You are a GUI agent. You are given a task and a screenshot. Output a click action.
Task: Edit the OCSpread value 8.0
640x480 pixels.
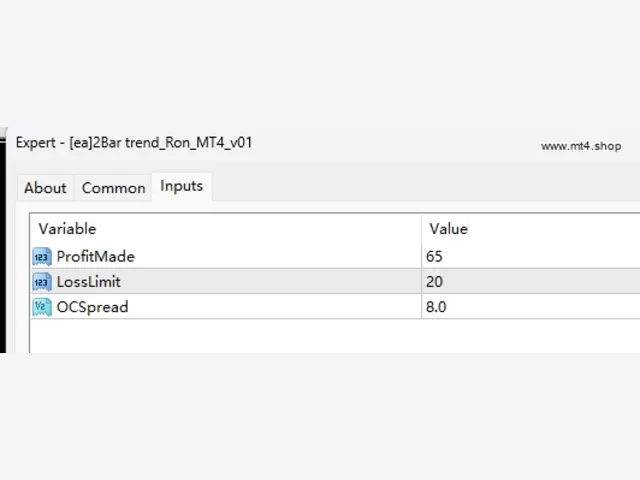pos(436,307)
